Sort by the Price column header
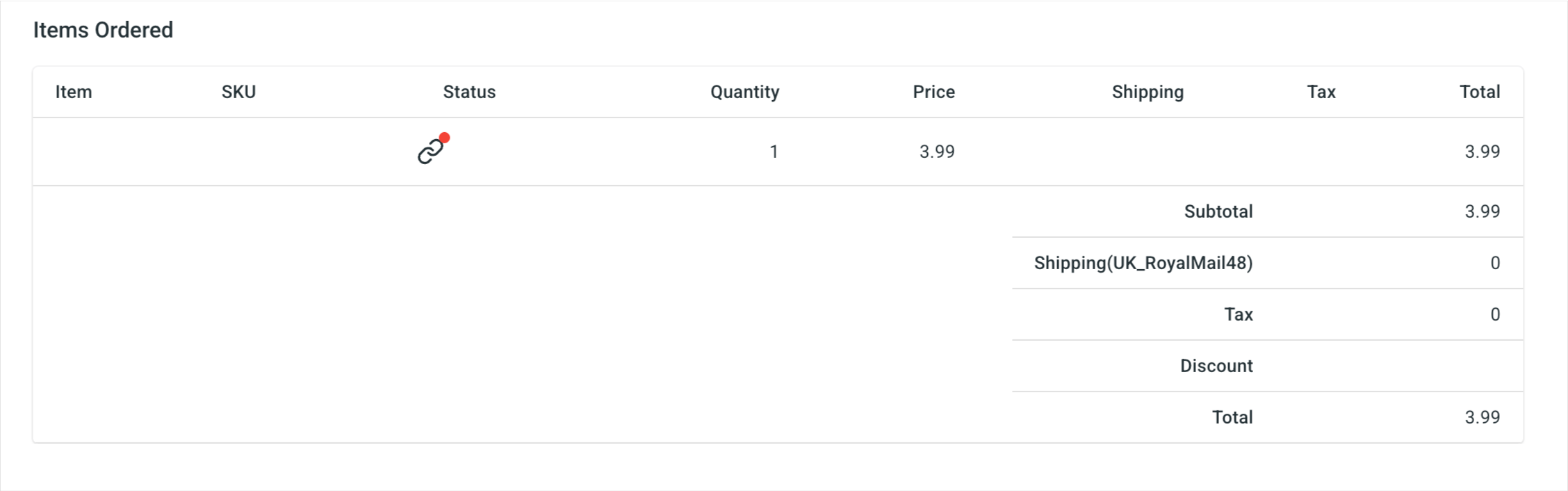This screenshot has height=491, width=1568. [x=933, y=91]
